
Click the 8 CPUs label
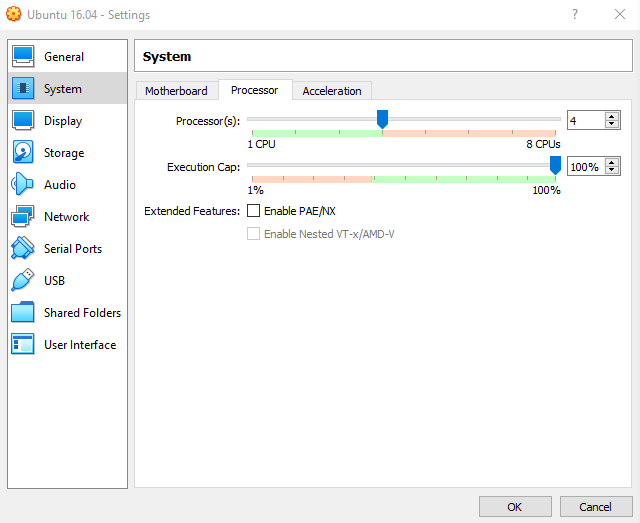543,144
